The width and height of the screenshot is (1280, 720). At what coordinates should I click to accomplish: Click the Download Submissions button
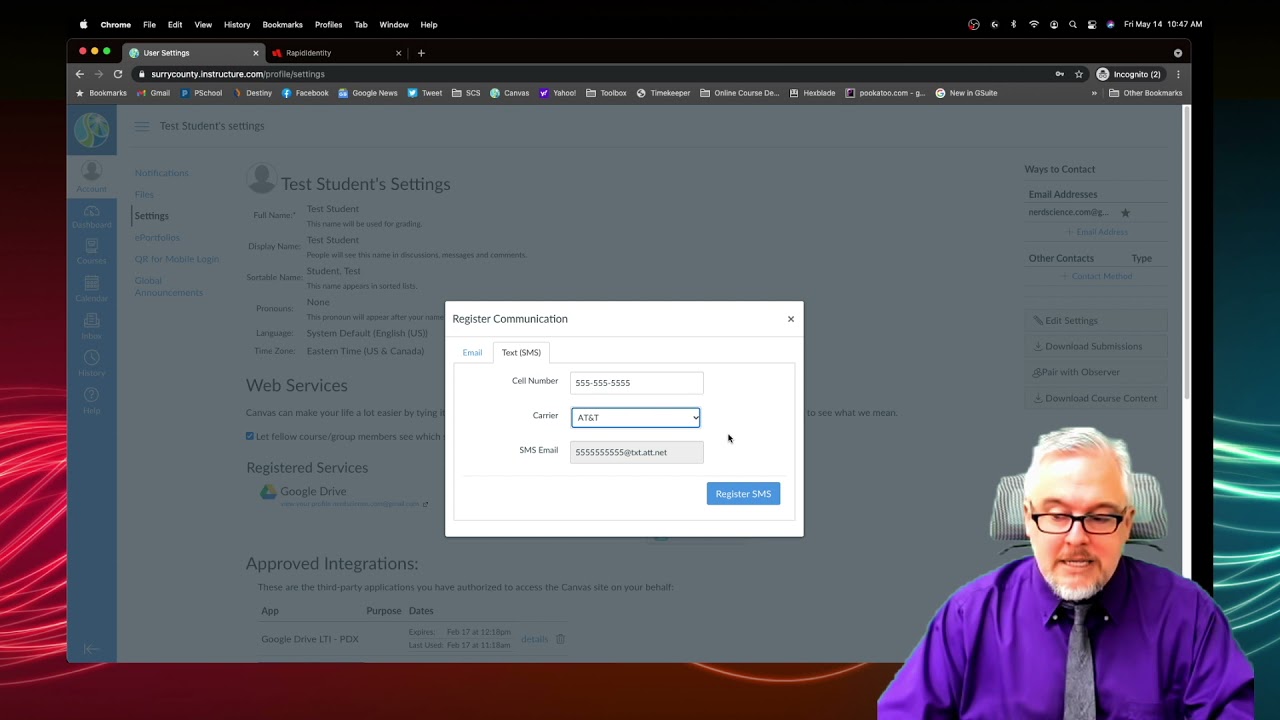click(1097, 347)
